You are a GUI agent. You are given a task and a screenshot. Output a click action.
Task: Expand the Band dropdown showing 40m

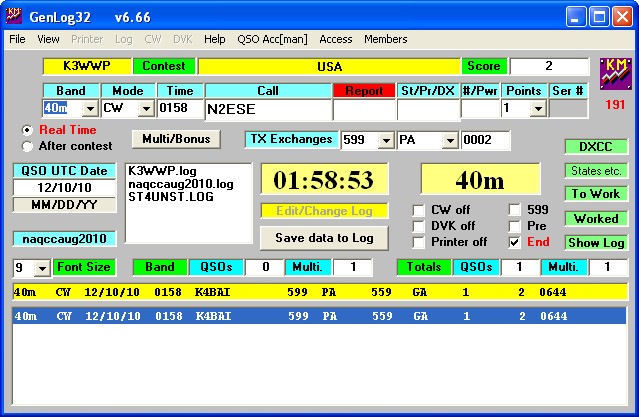89,108
